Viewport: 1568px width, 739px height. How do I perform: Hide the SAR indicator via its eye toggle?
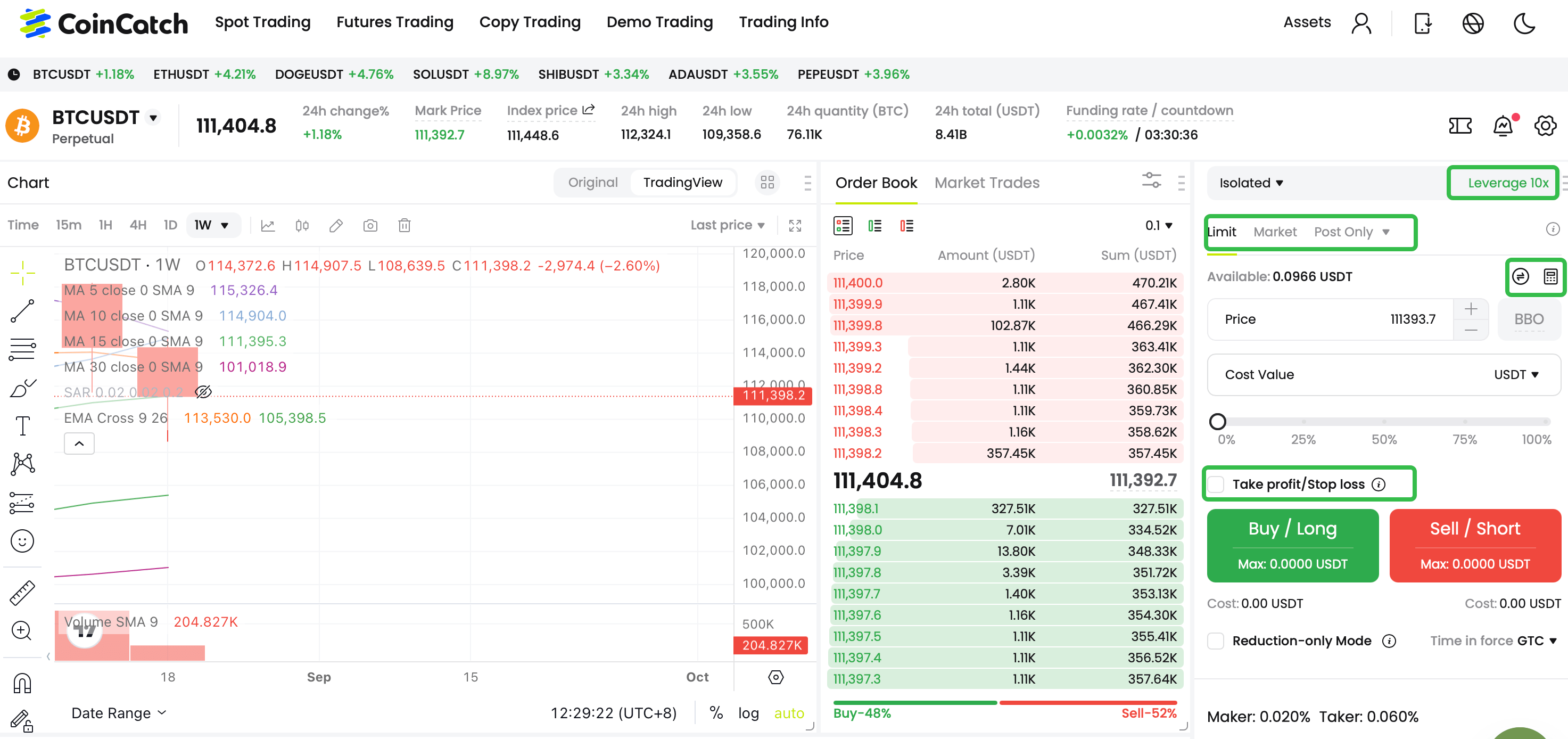tap(203, 392)
